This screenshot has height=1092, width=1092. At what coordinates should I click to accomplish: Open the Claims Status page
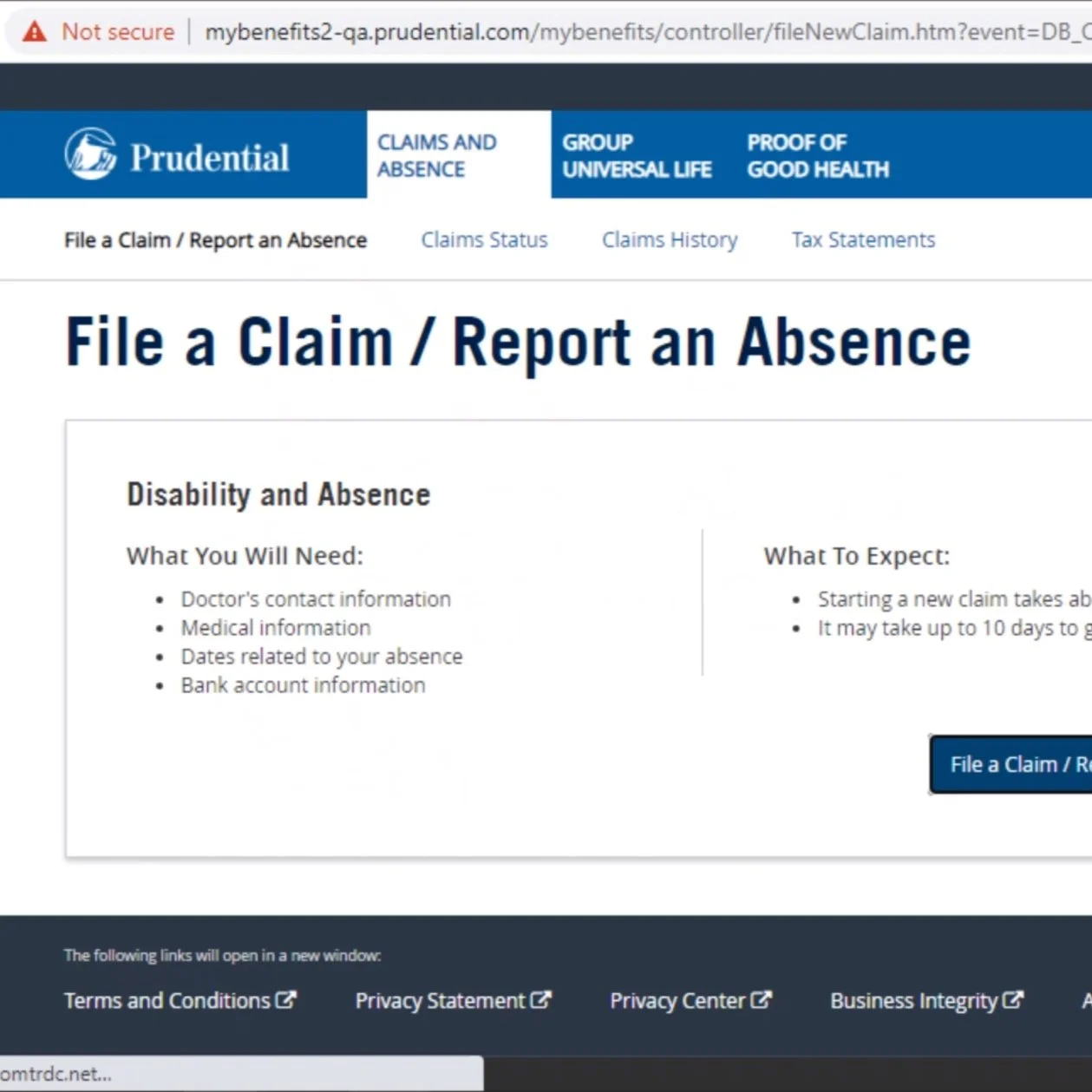[484, 239]
